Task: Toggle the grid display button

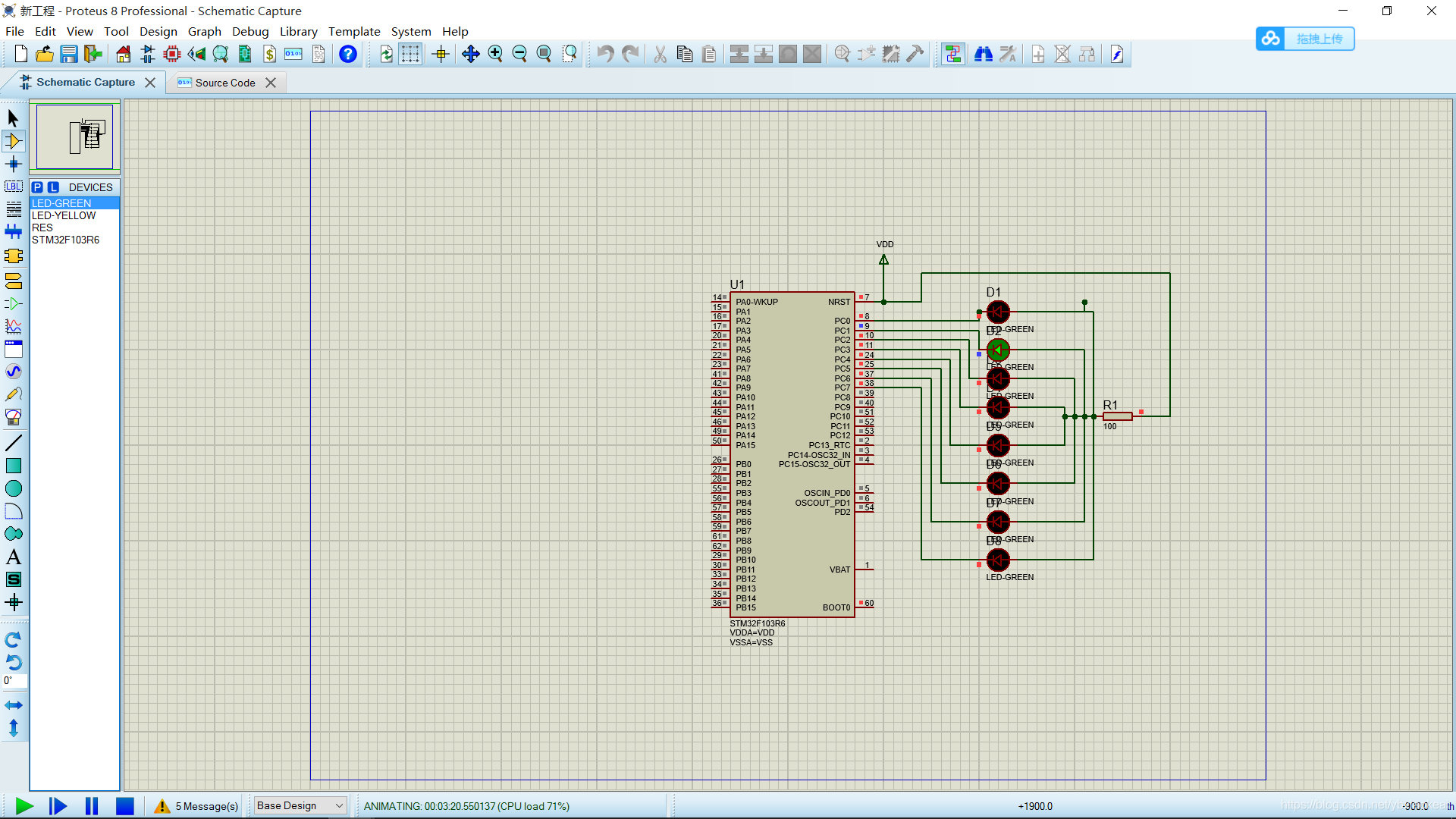Action: click(x=410, y=54)
